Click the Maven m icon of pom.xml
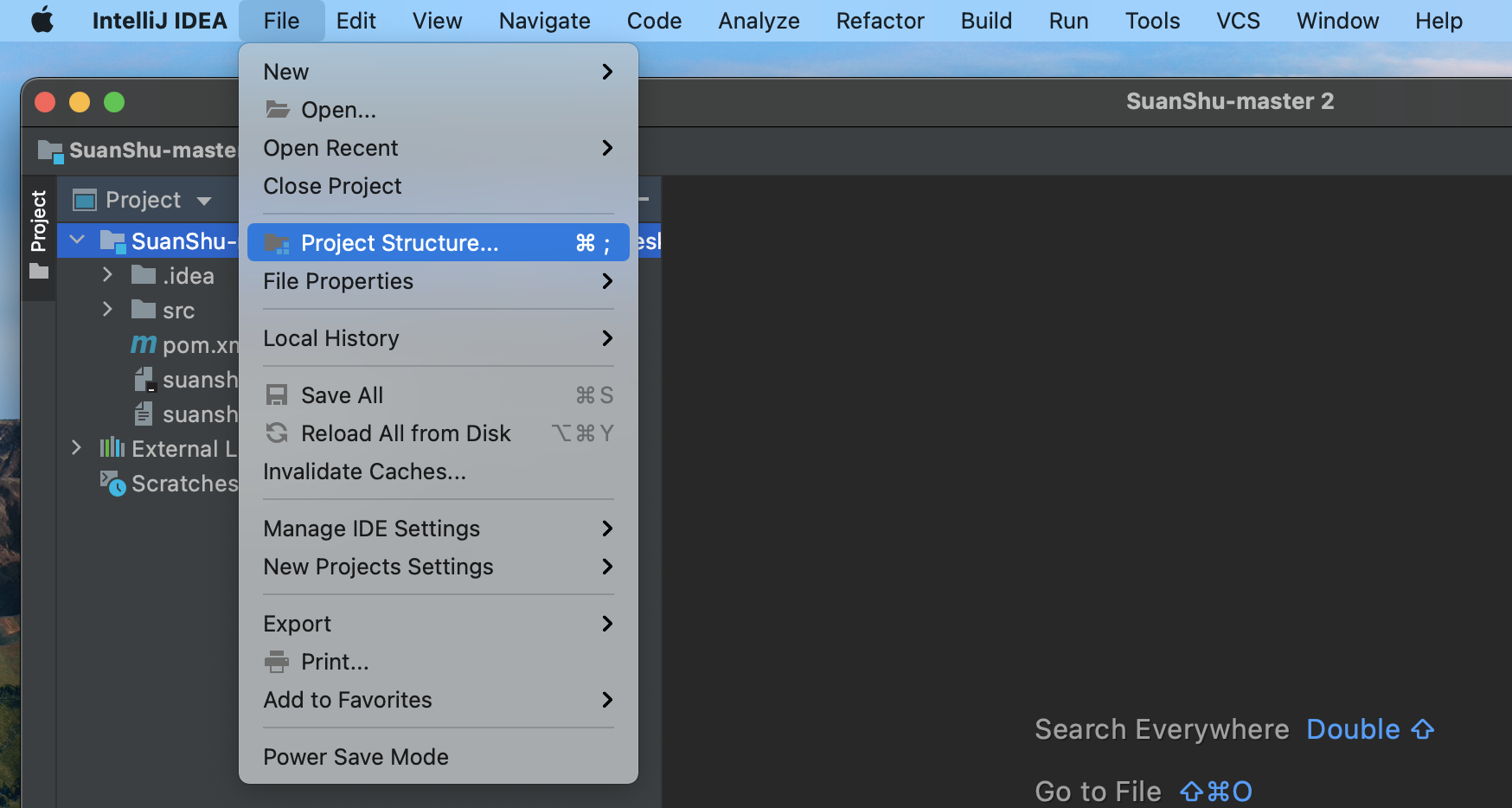 click(144, 344)
